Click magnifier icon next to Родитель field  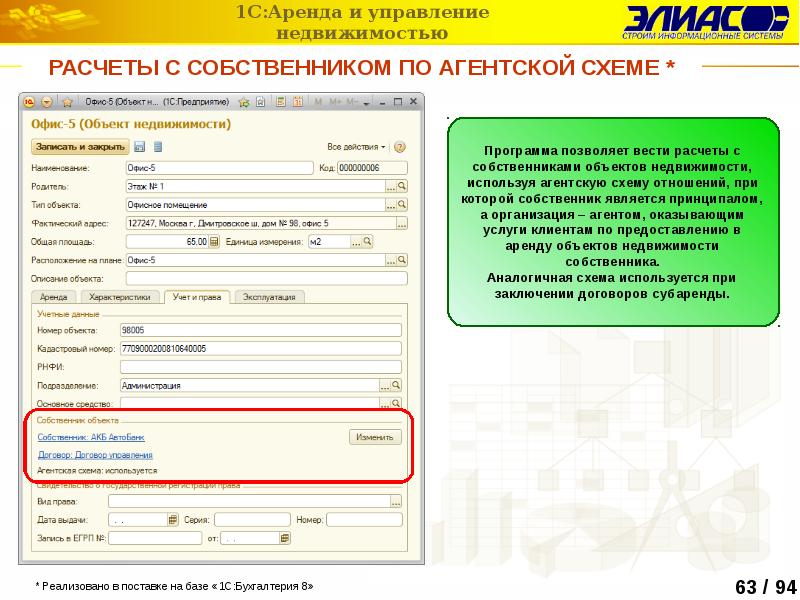click(x=403, y=186)
